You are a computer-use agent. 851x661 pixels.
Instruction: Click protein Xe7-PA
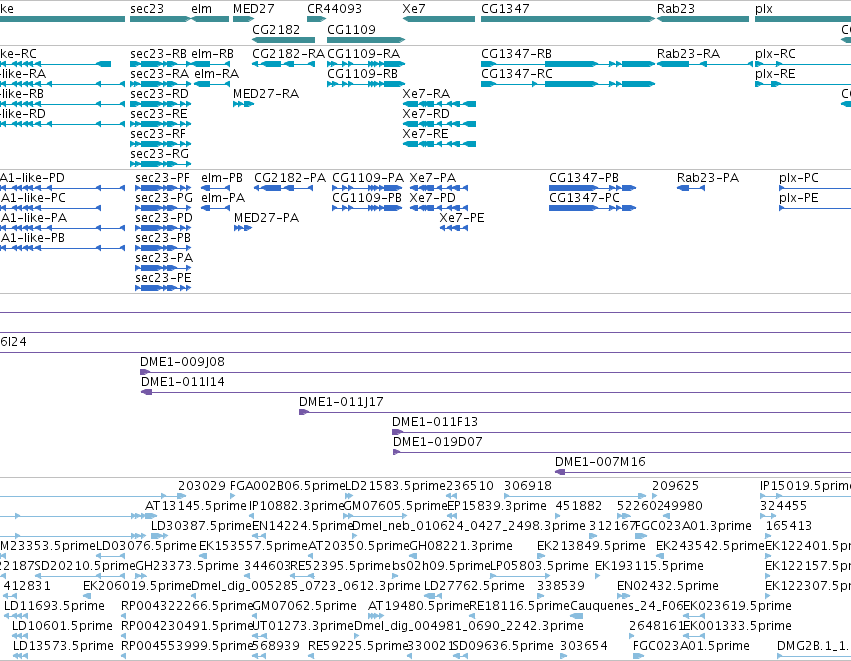coord(439,188)
